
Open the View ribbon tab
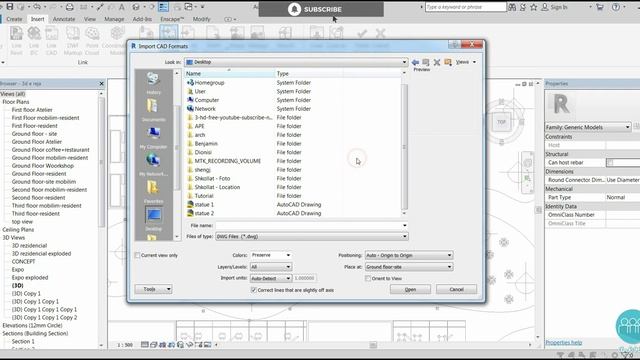(x=90, y=19)
